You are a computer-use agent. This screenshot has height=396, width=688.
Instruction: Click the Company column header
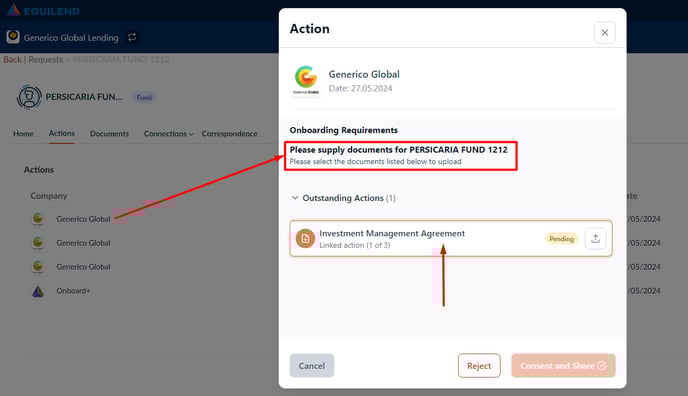[49, 196]
